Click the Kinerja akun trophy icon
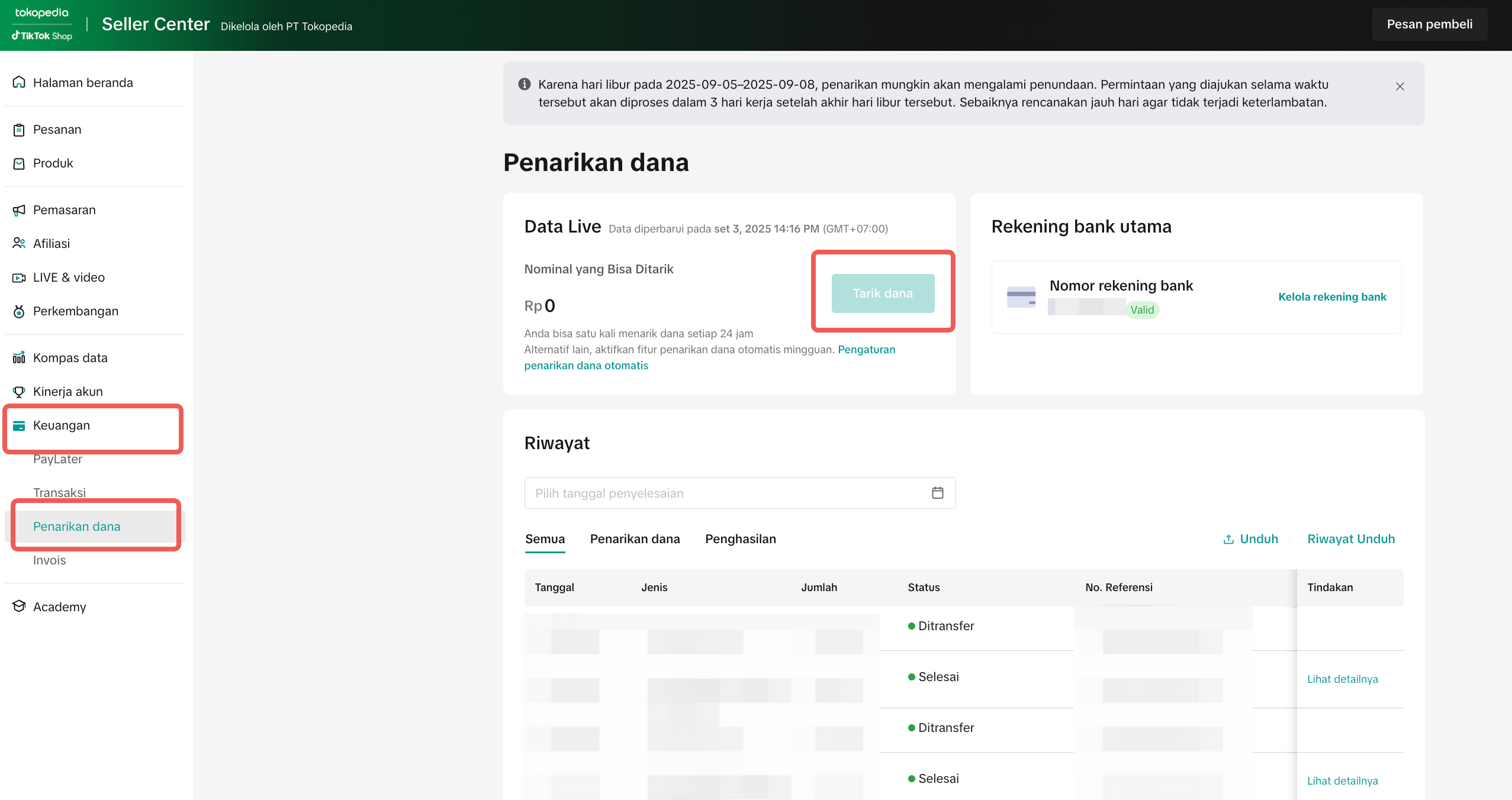 click(x=19, y=392)
